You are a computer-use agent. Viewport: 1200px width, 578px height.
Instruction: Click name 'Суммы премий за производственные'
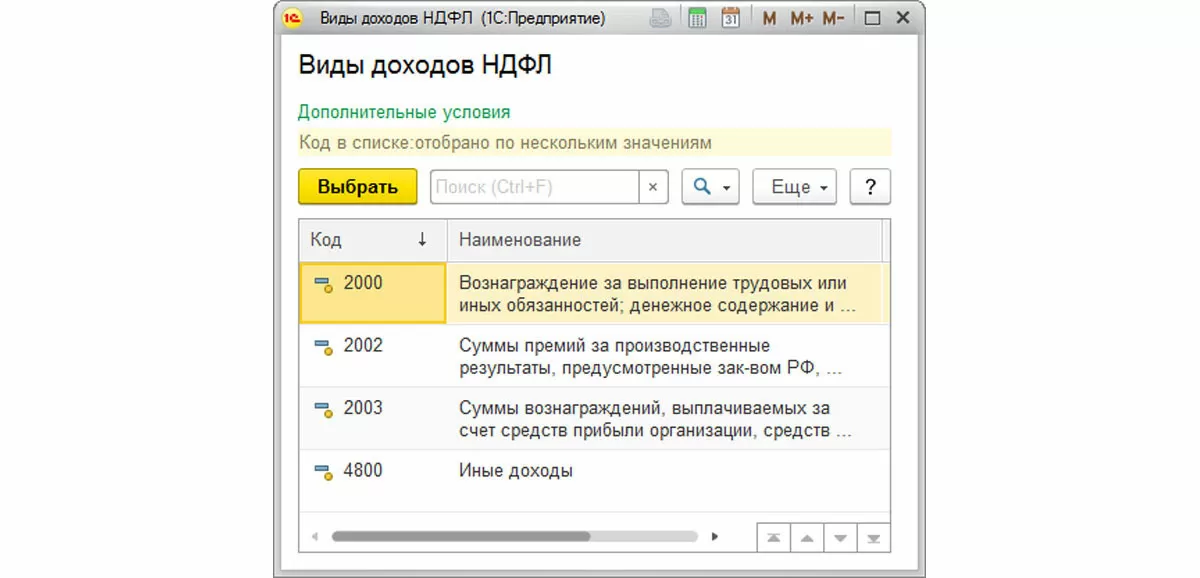(x=614, y=346)
